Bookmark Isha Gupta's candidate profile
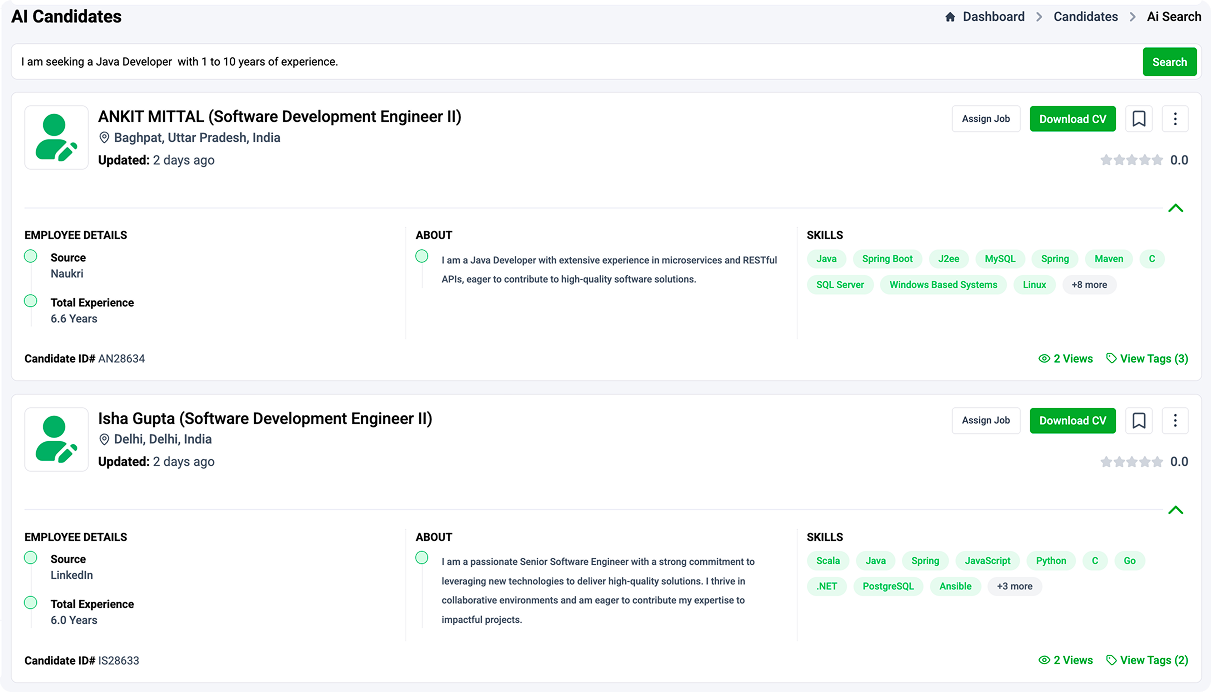The width and height of the screenshot is (1211, 692). click(x=1138, y=420)
